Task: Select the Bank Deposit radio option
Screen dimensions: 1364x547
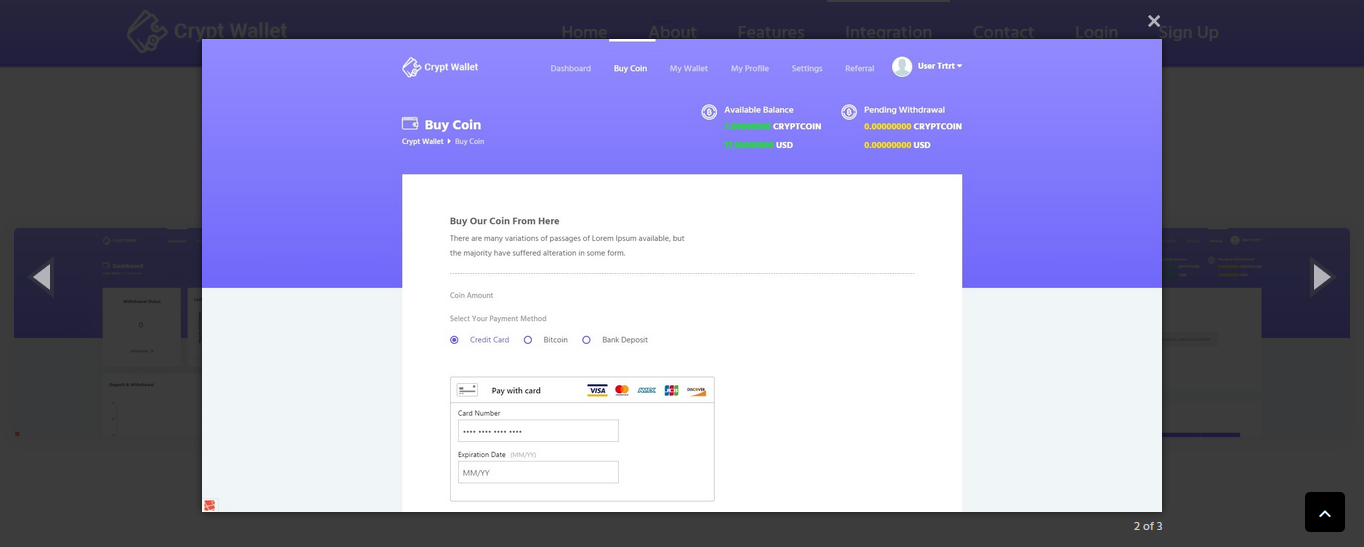Action: (x=586, y=340)
